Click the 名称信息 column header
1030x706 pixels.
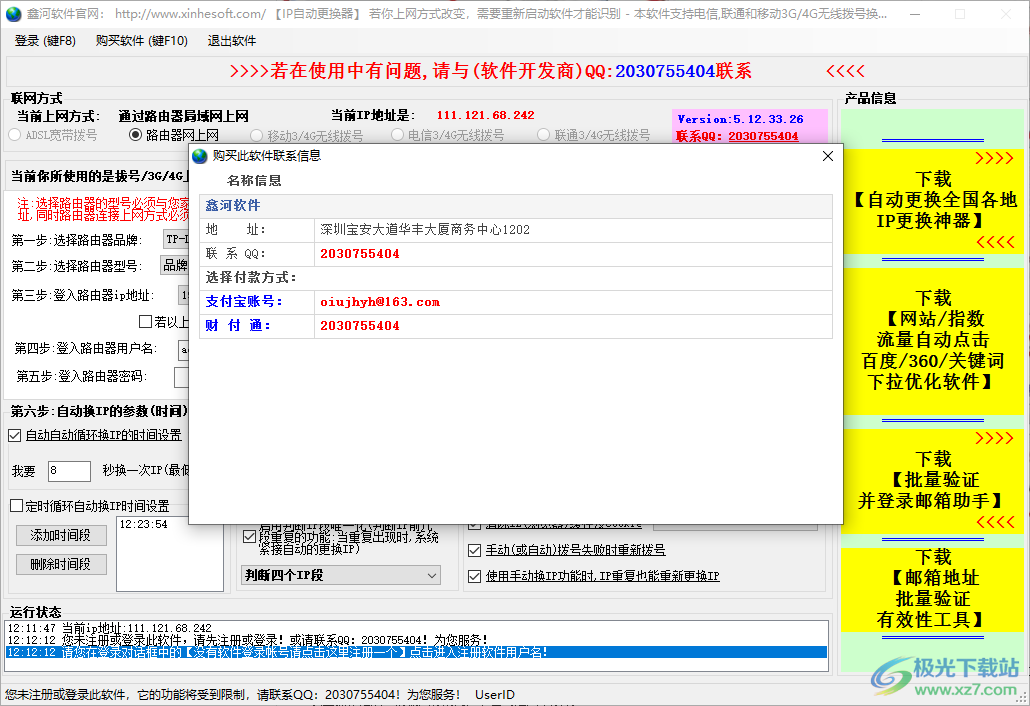coord(254,181)
